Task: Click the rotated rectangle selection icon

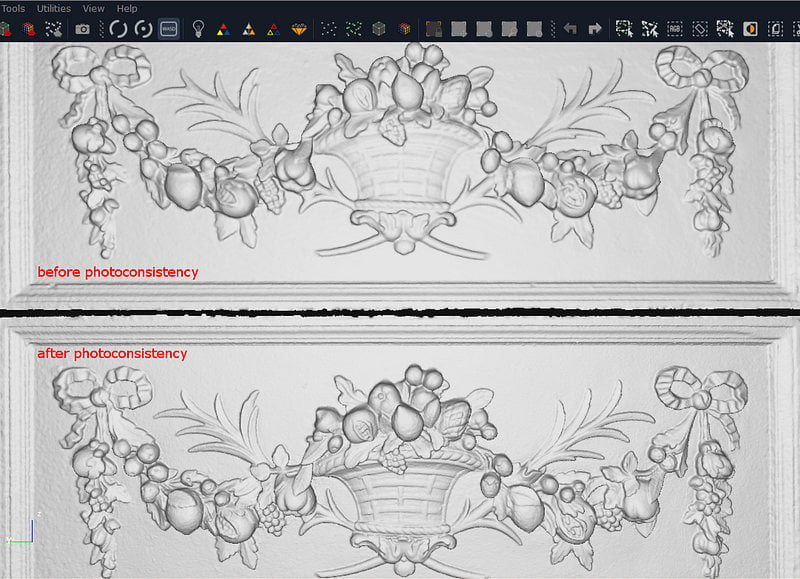Action: click(700, 29)
